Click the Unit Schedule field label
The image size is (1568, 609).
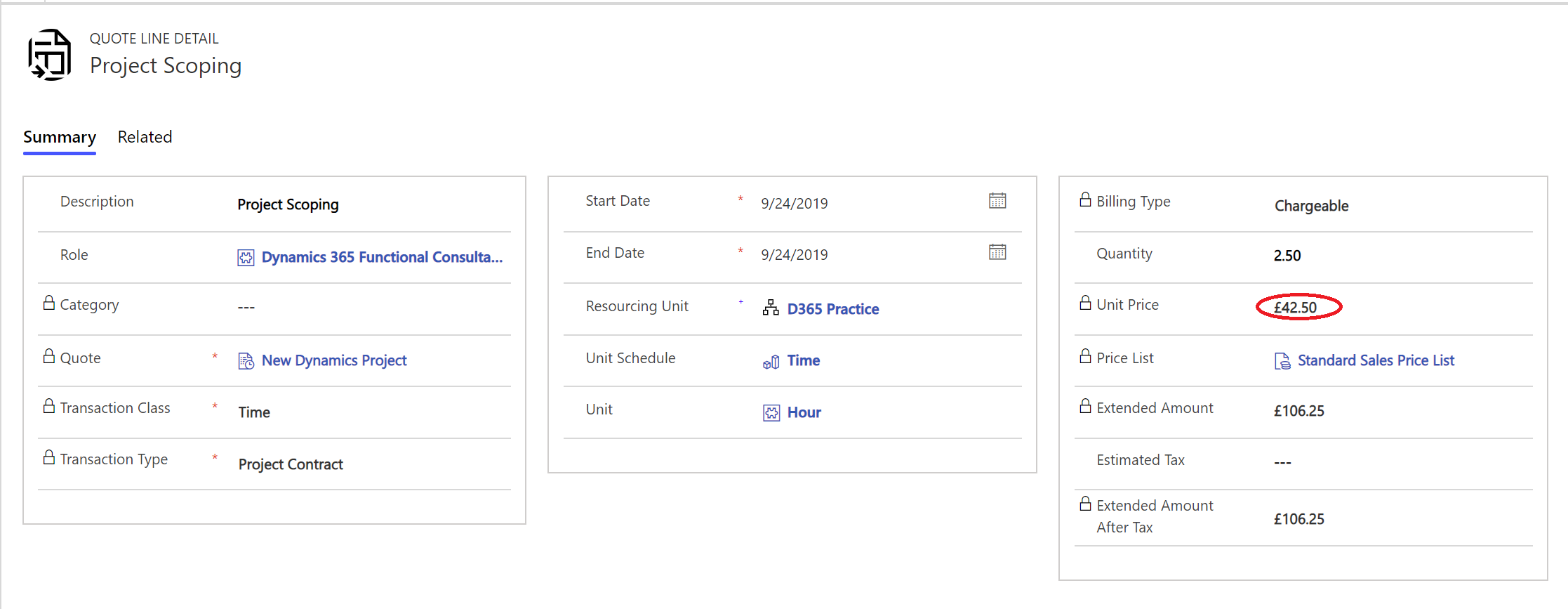pos(630,358)
